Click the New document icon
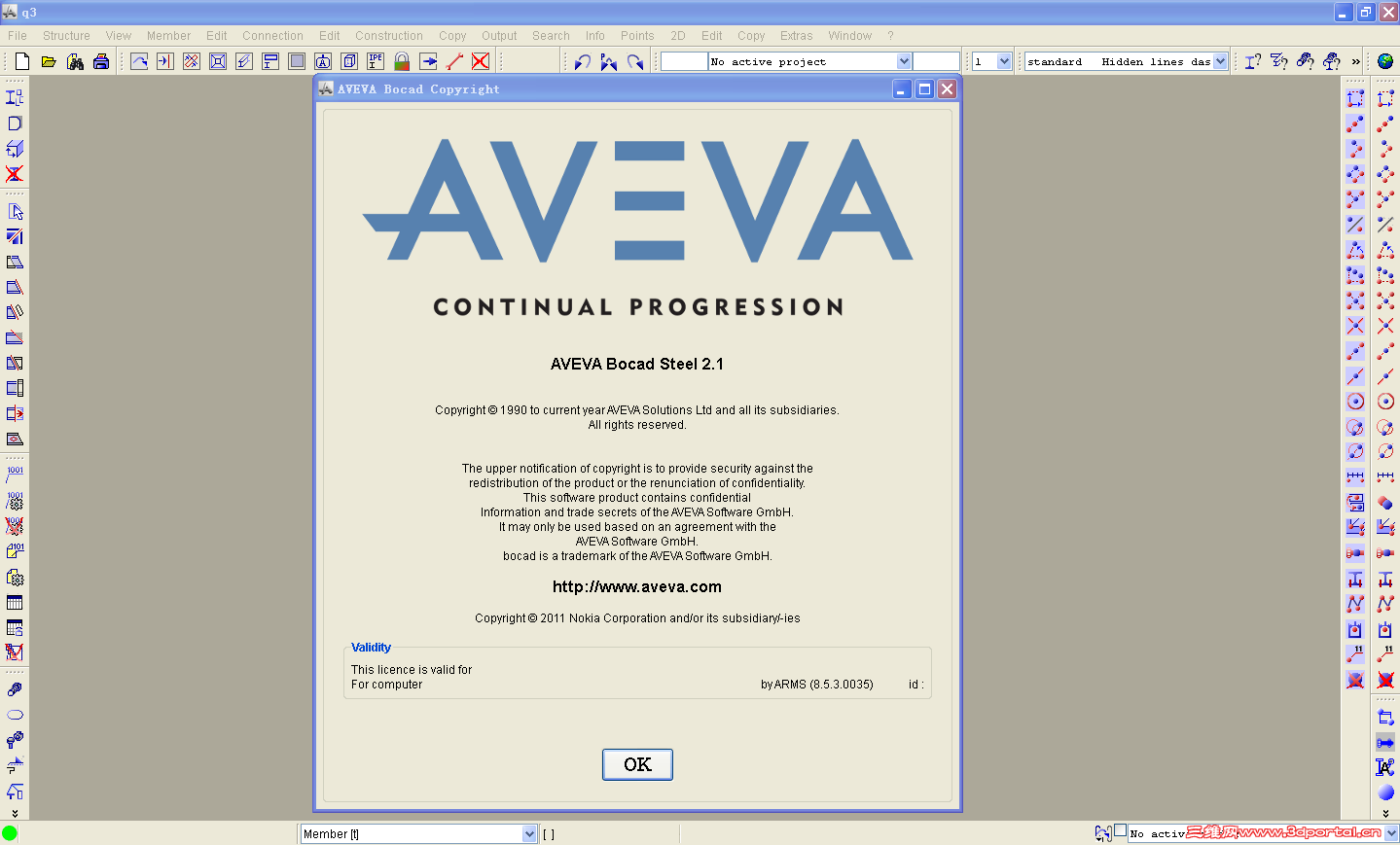 click(x=22, y=61)
